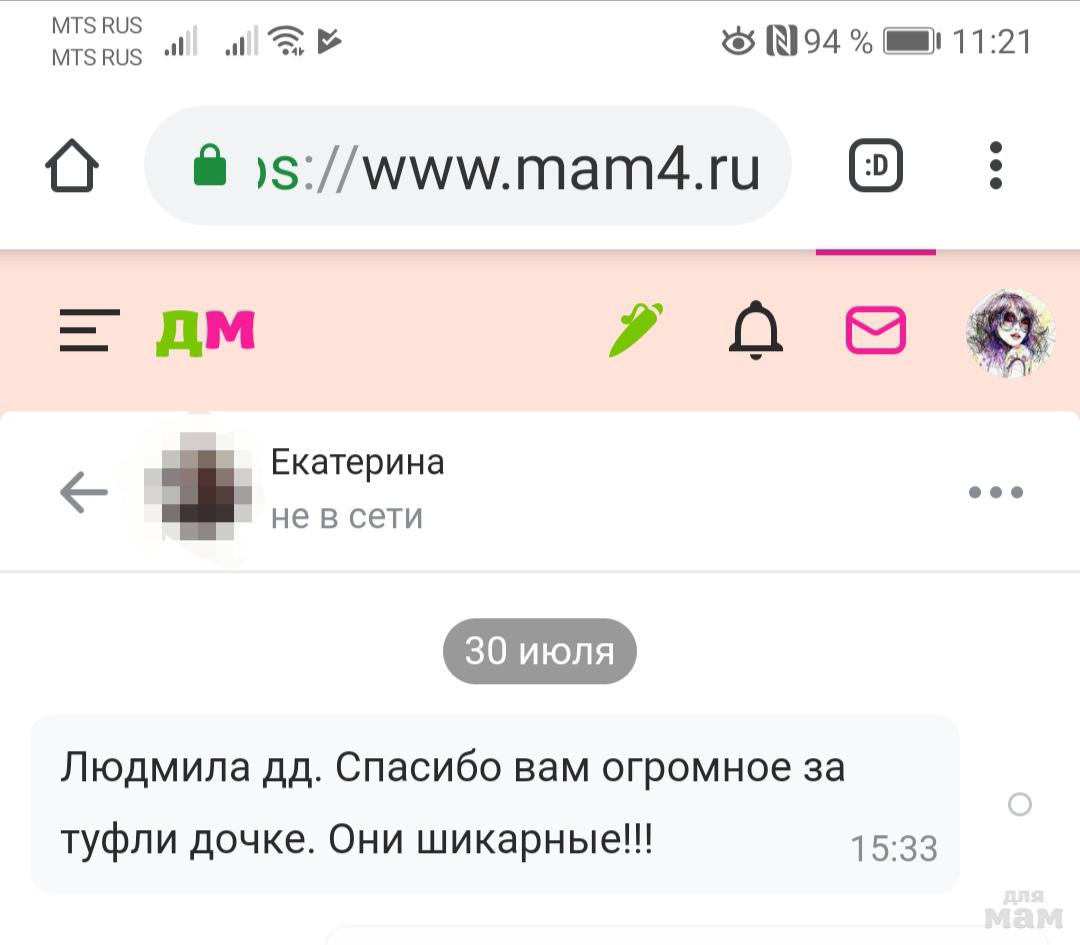This screenshot has height=945, width=1080.
Task: Open the browser tabs switcher
Action: point(875,165)
